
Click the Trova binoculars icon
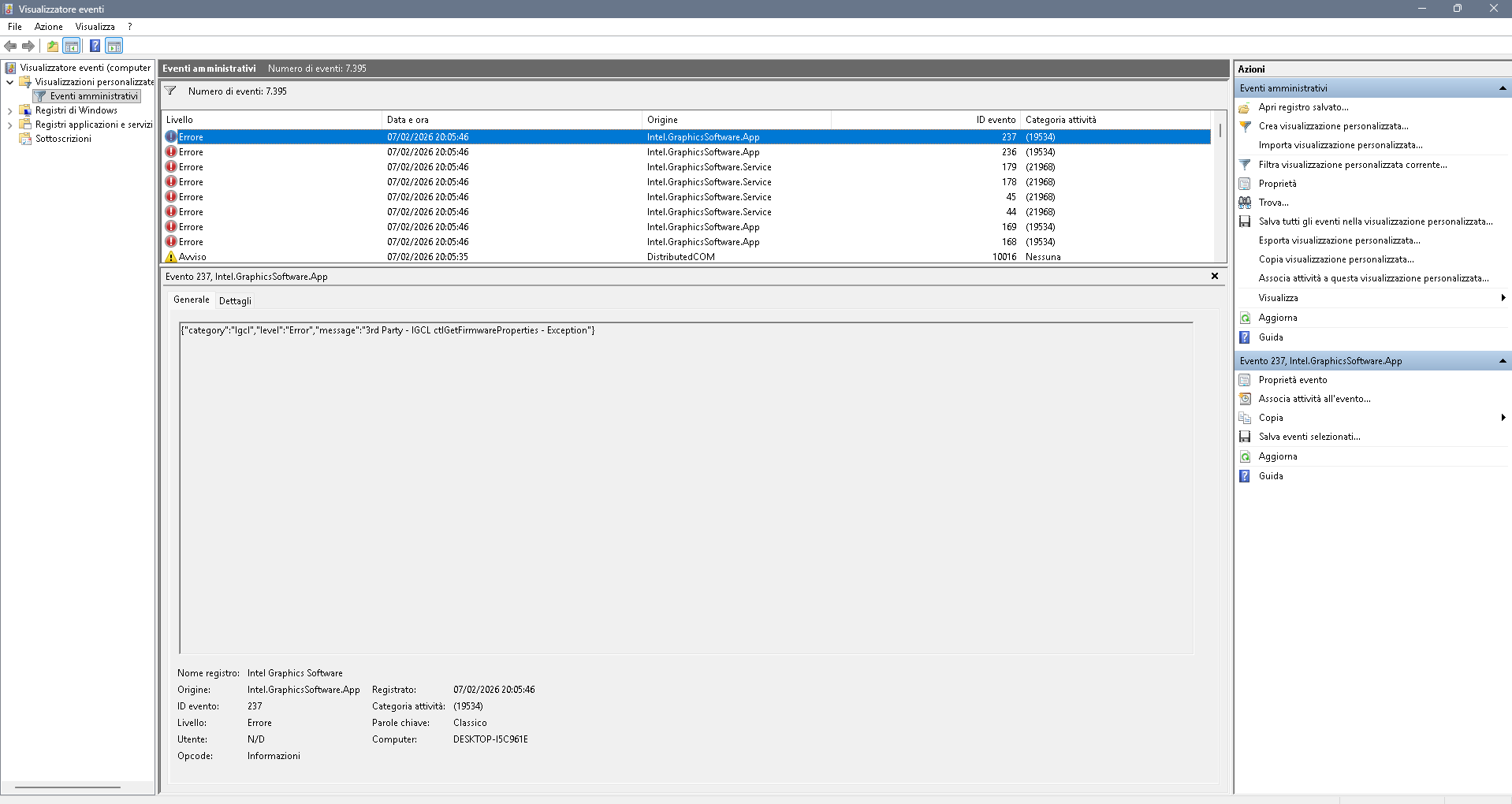(x=1245, y=203)
